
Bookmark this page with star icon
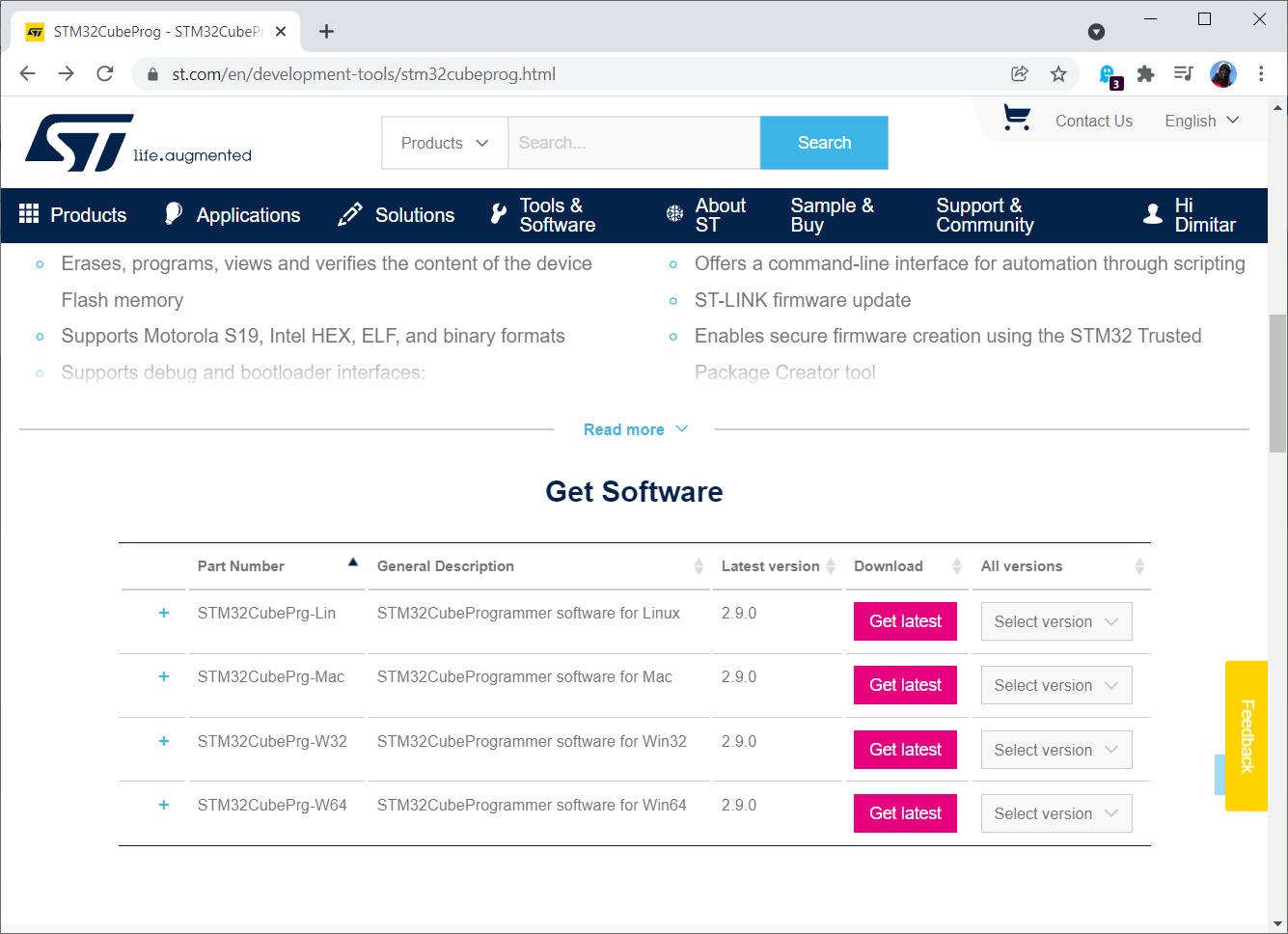1058,73
